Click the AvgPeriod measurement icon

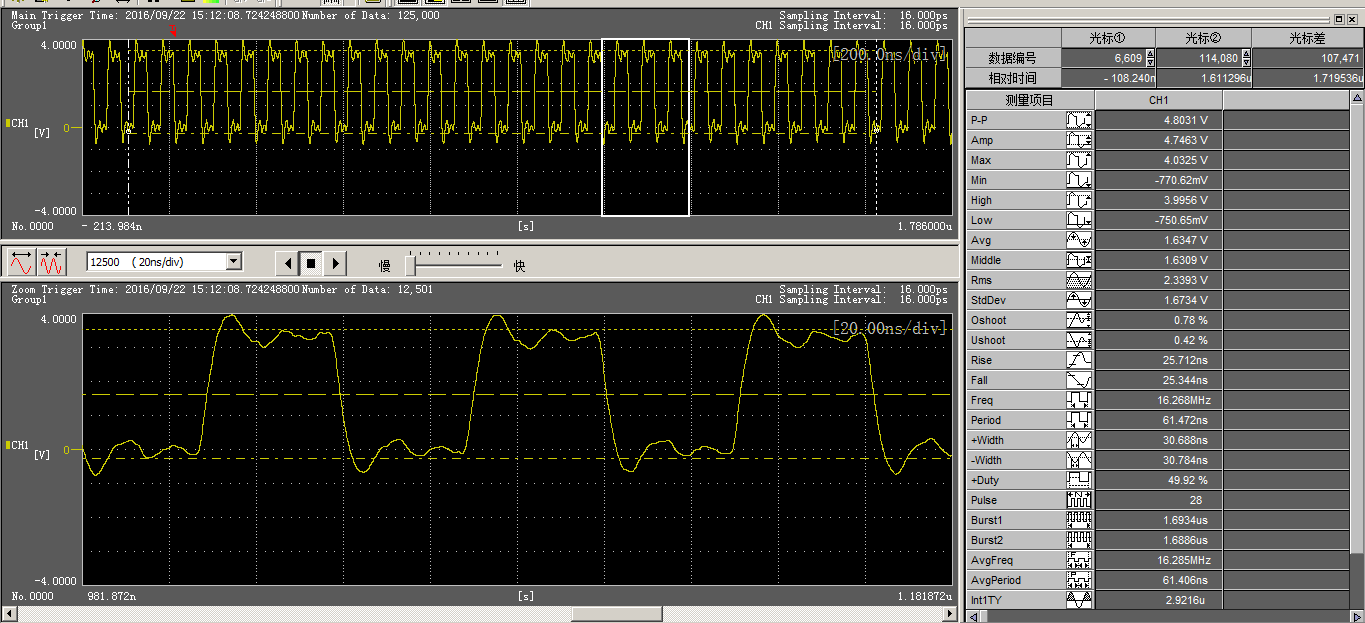click(x=1079, y=580)
